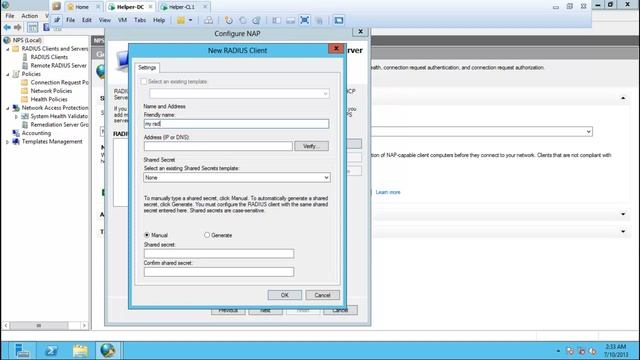This screenshot has height=360, width=640.
Task: Click the unity mode icon
Action: pyautogui.click(x=319, y=20)
